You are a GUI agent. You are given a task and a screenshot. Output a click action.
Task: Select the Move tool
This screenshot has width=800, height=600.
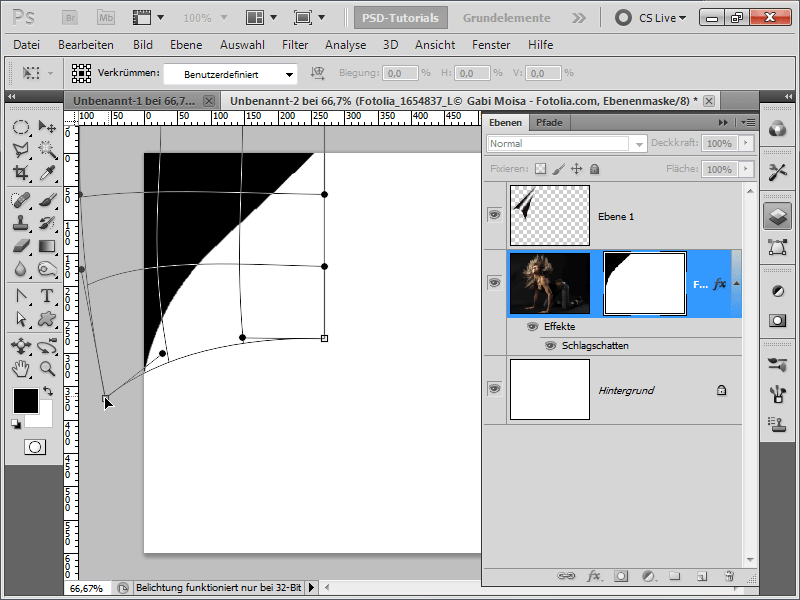tap(47, 127)
